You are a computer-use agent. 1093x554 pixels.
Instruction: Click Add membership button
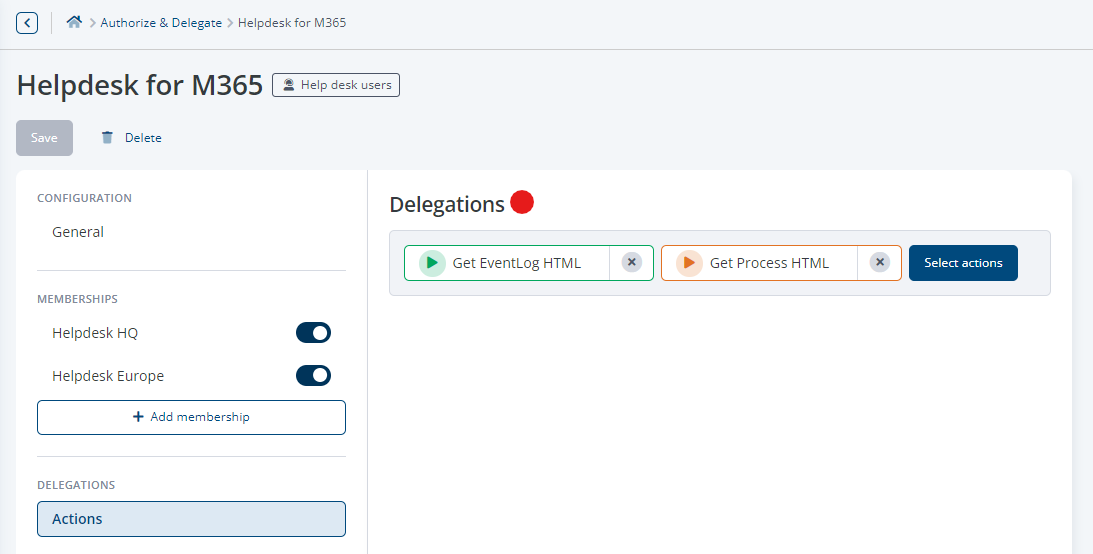coord(191,417)
